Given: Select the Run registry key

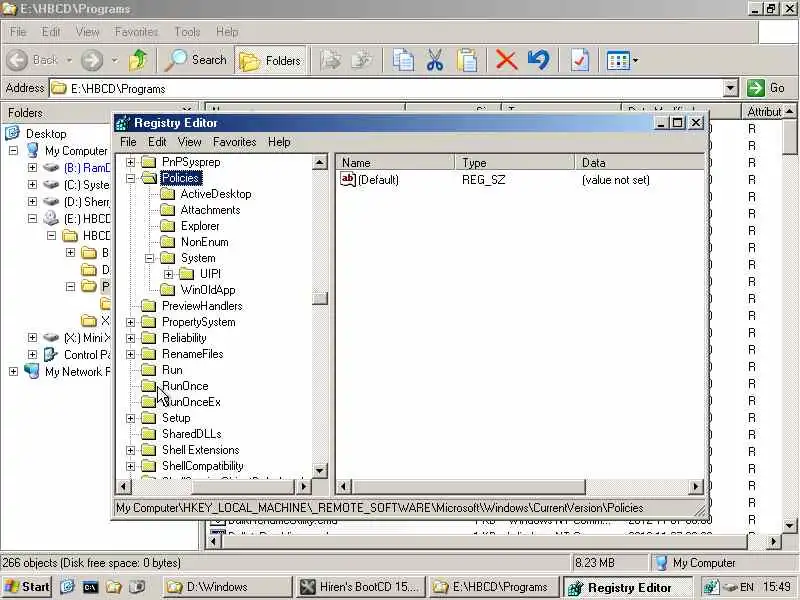Looking at the screenshot, I should (x=172, y=370).
